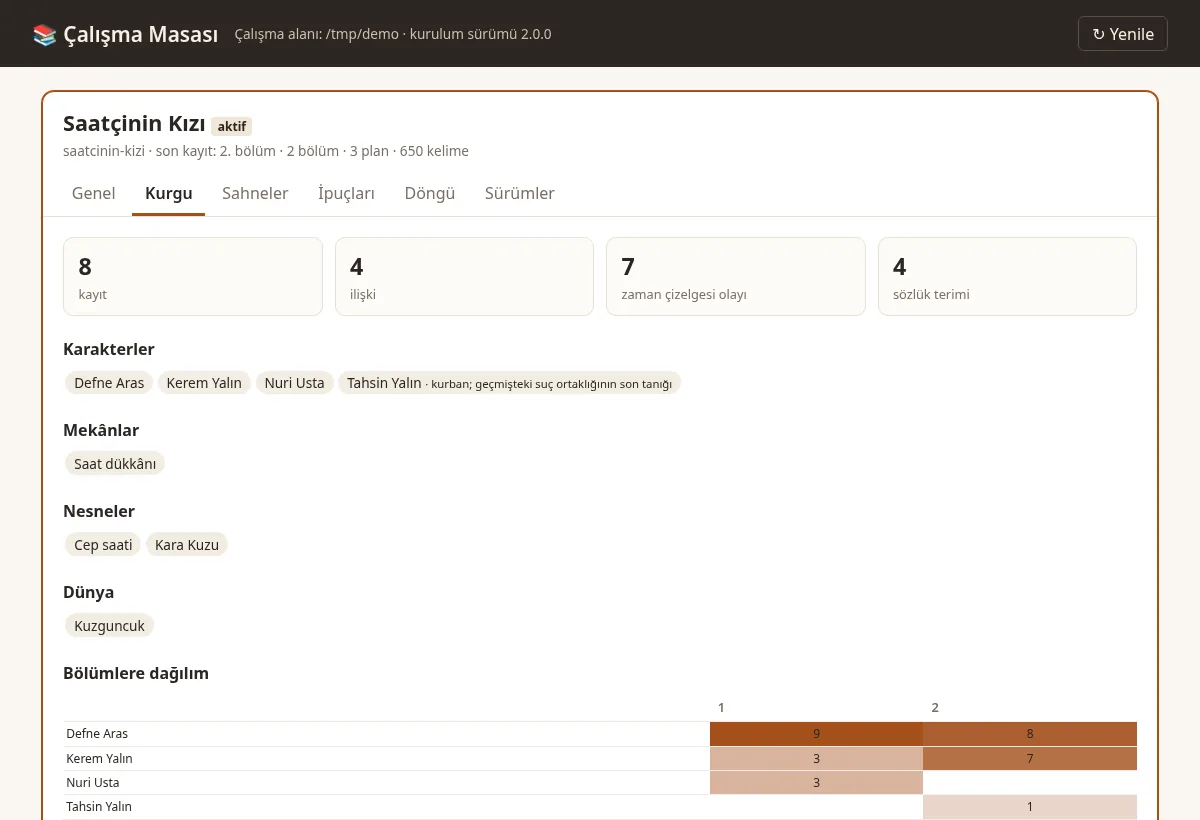Screen dimensions: 1200x820
Task: Open the İpuçları tab
Action: point(346,193)
